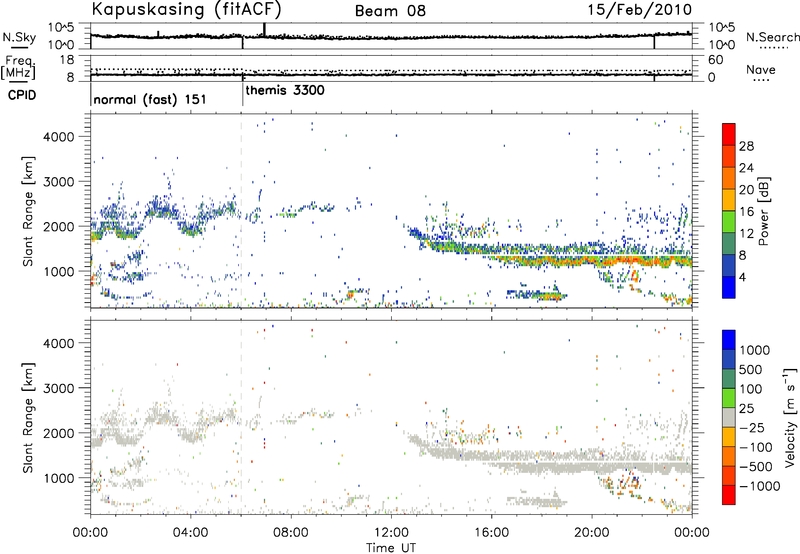Image resolution: width=800 pixels, height=554 pixels.
Task: Pick the green Velocity segment between 100 and 25
Action: tap(729, 398)
